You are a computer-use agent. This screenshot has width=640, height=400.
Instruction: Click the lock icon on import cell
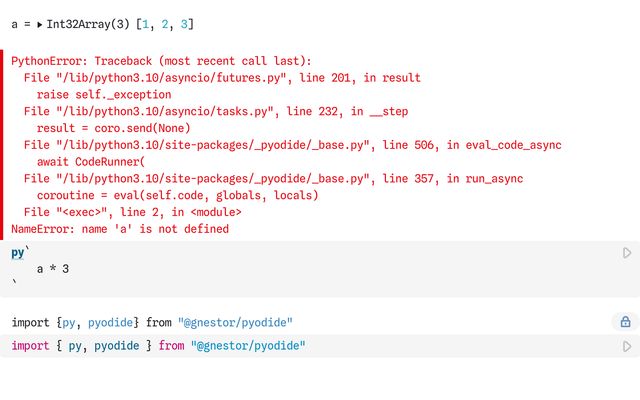point(625,322)
